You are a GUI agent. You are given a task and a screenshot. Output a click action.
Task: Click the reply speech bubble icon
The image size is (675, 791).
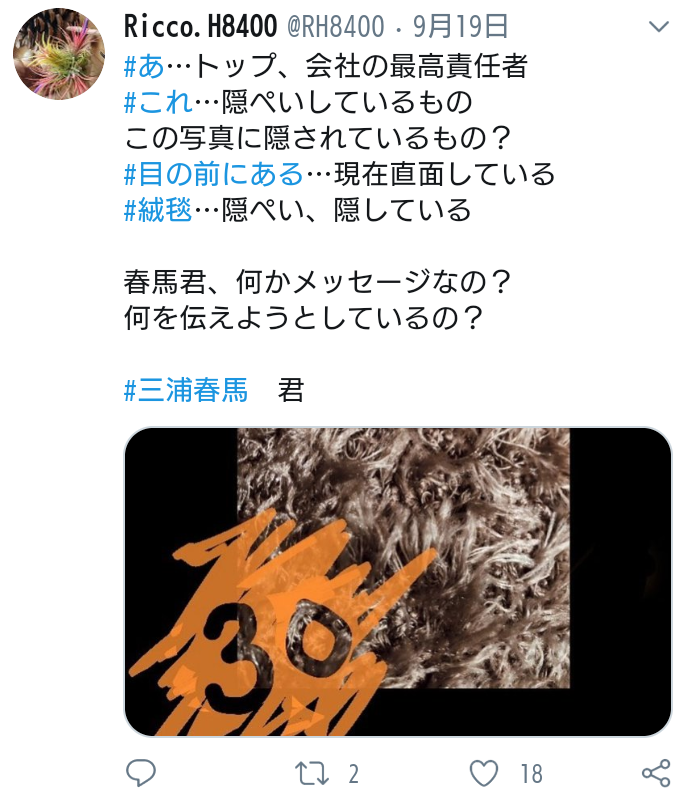click(x=141, y=772)
